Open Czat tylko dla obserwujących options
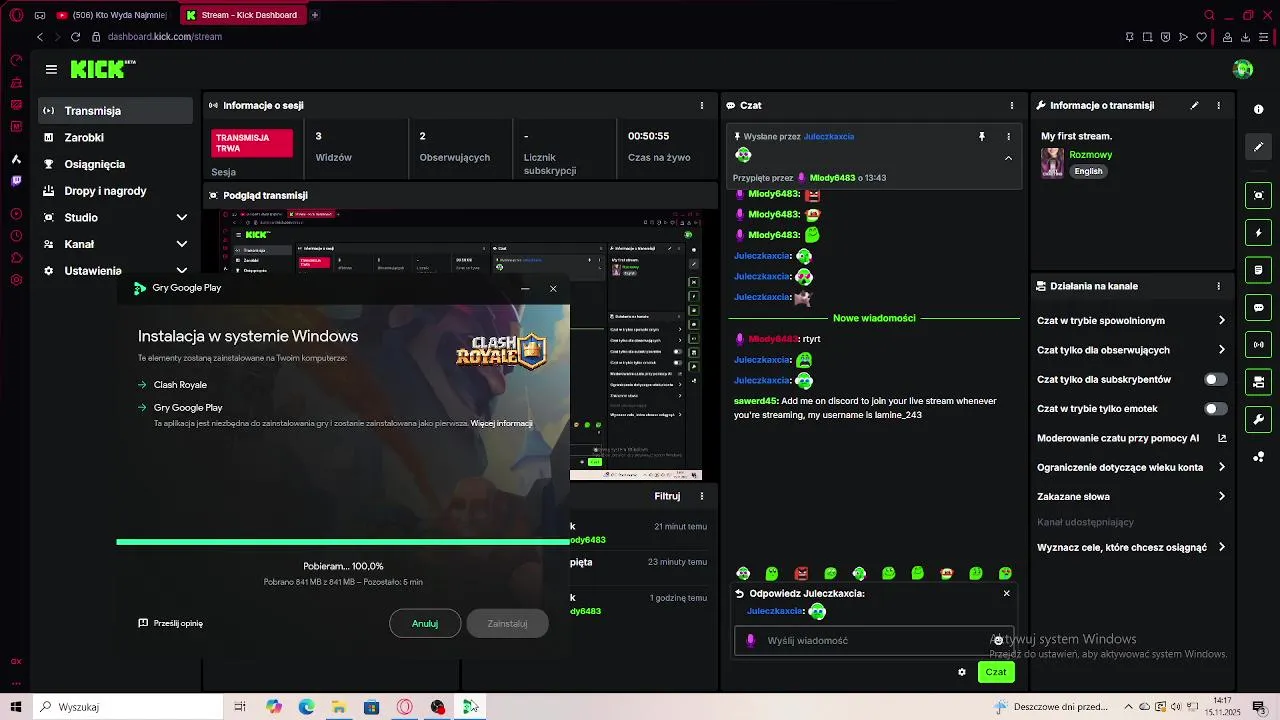1280x720 pixels. tap(1132, 350)
